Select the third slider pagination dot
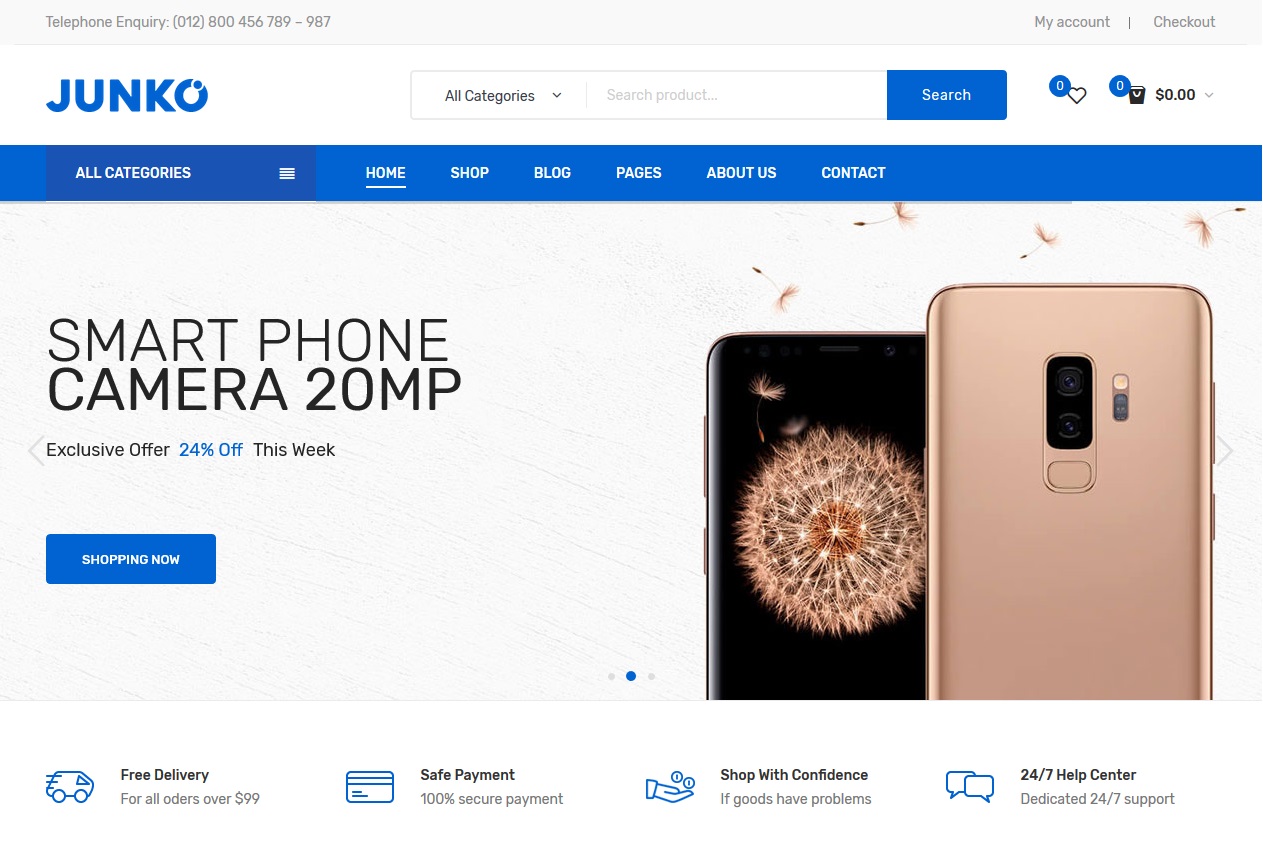Viewport: 1263px width, 849px height. point(652,677)
